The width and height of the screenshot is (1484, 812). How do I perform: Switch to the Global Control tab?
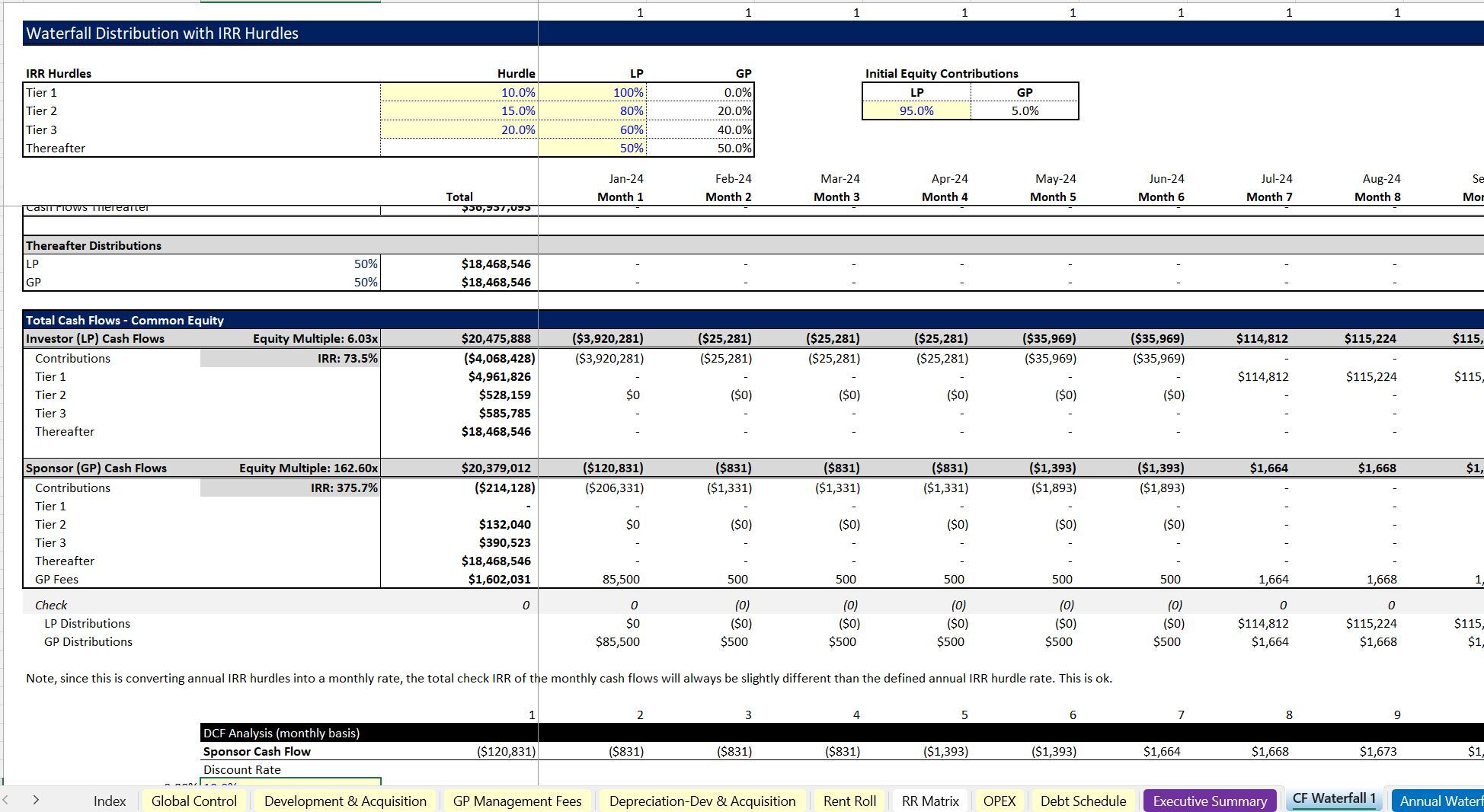(x=194, y=801)
